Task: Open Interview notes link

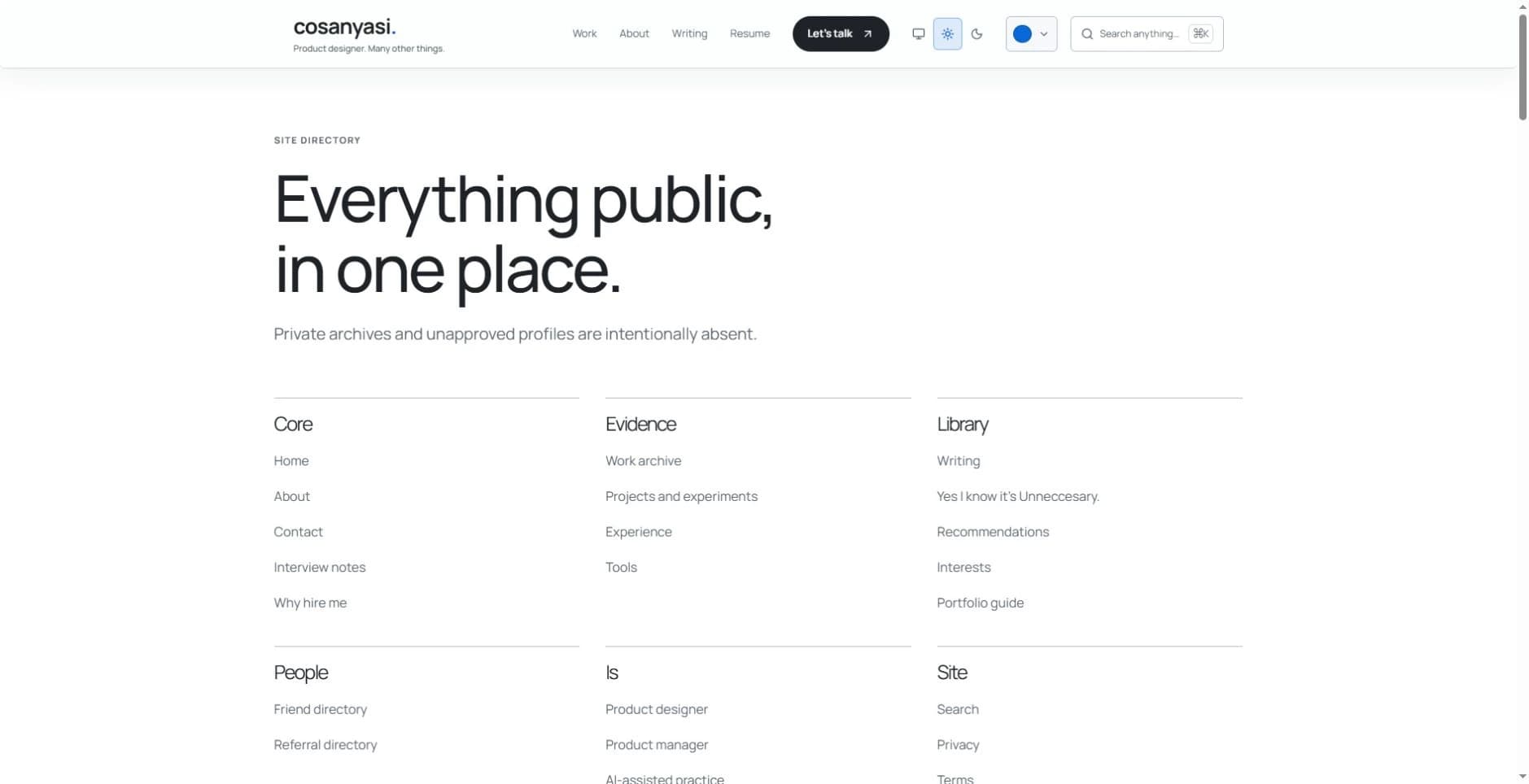Action: click(320, 568)
